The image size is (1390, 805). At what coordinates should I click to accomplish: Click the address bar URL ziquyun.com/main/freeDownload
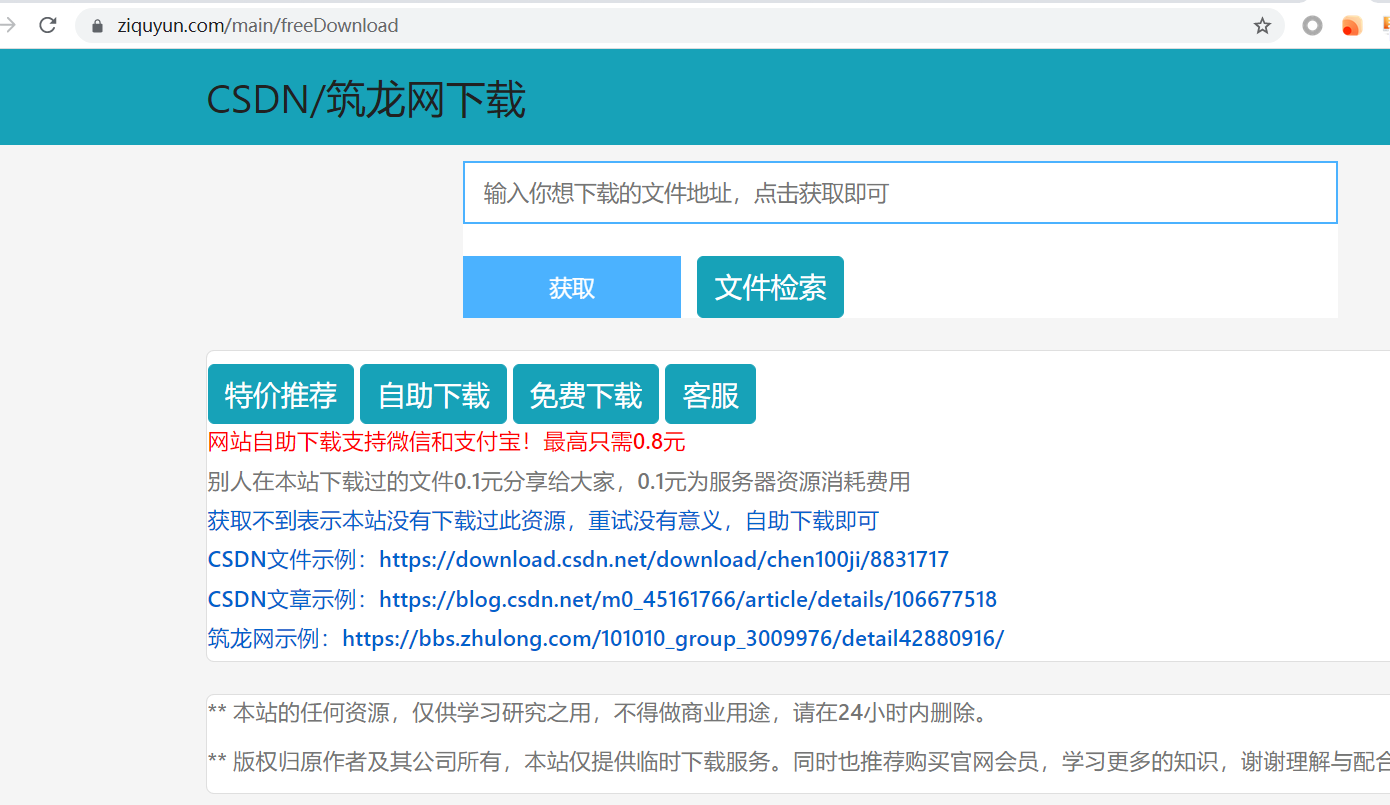(x=258, y=26)
